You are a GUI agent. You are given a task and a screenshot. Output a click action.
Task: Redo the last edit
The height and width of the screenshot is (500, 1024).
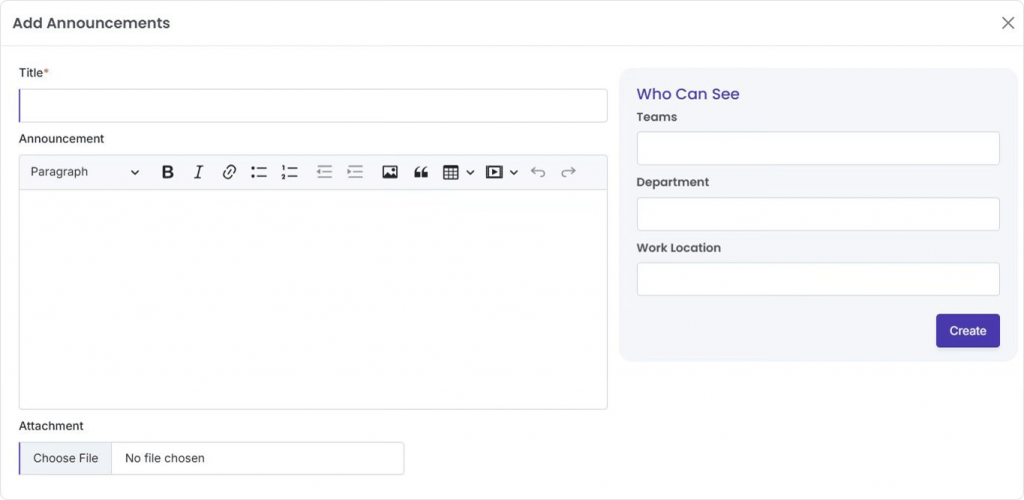click(x=568, y=172)
